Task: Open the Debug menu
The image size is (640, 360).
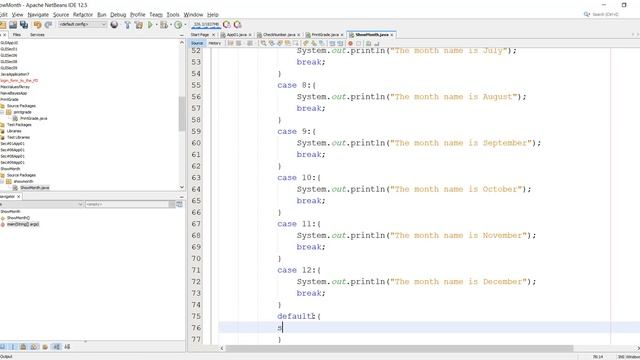Action: click(x=118, y=15)
